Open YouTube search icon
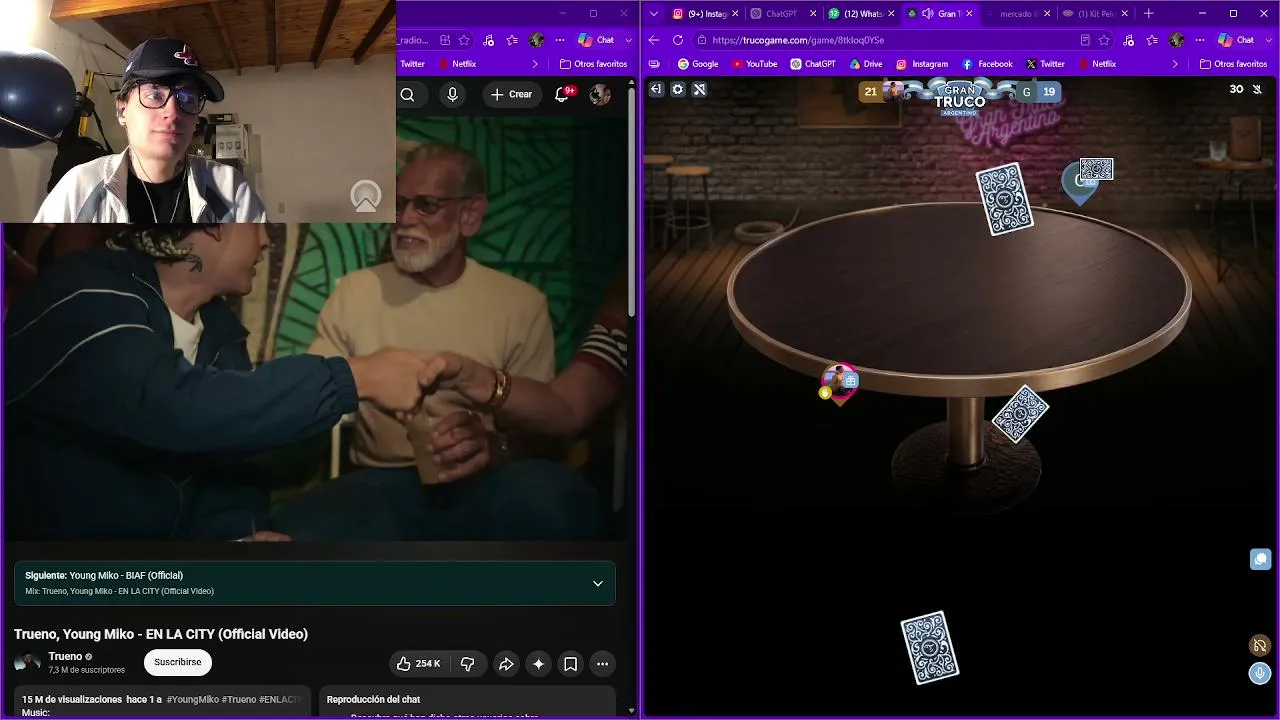This screenshot has width=1280, height=720. point(408,94)
